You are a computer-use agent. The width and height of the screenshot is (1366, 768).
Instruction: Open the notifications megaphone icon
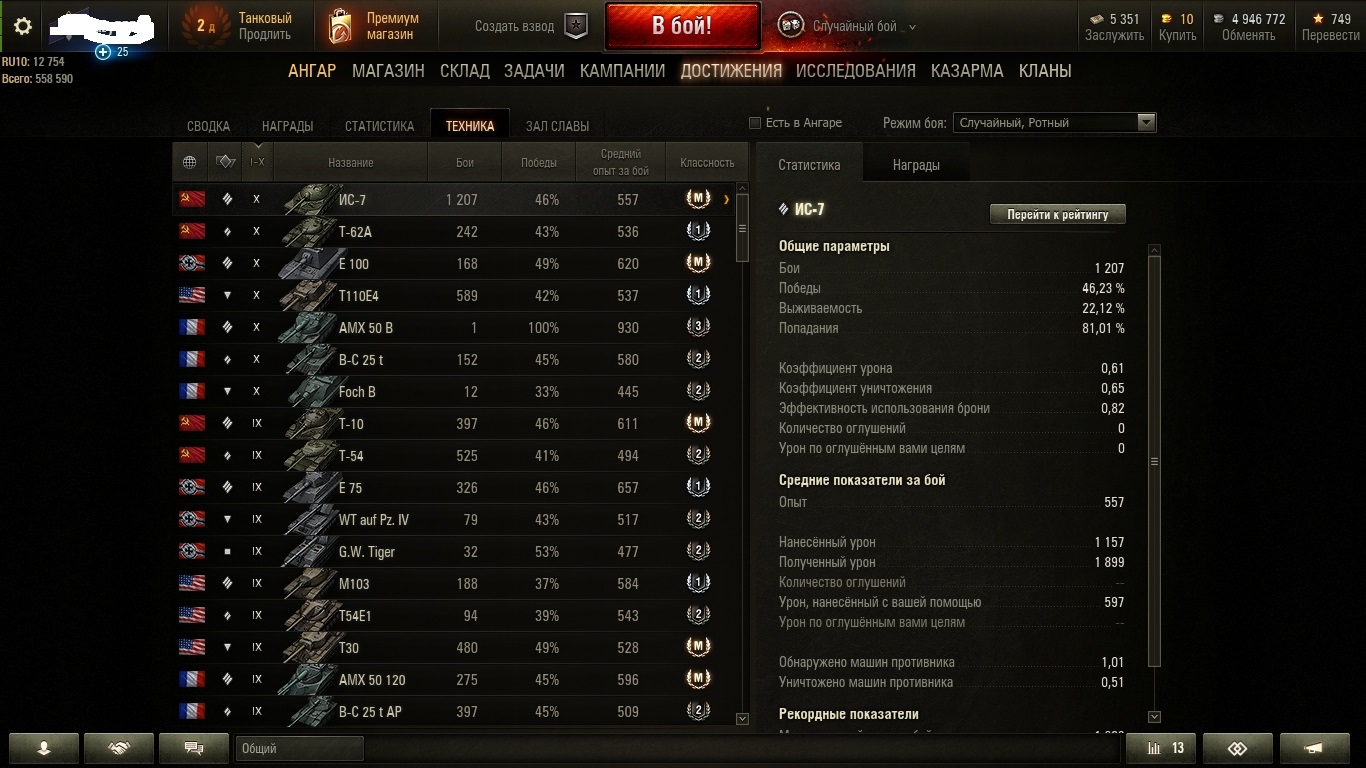click(1314, 748)
